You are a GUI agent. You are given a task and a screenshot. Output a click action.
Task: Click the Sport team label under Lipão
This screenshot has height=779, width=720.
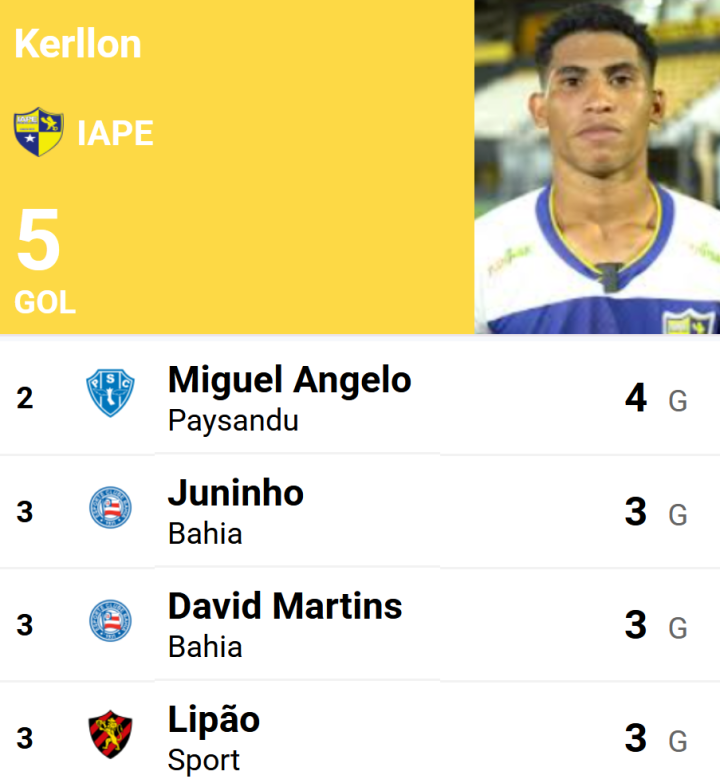204,760
